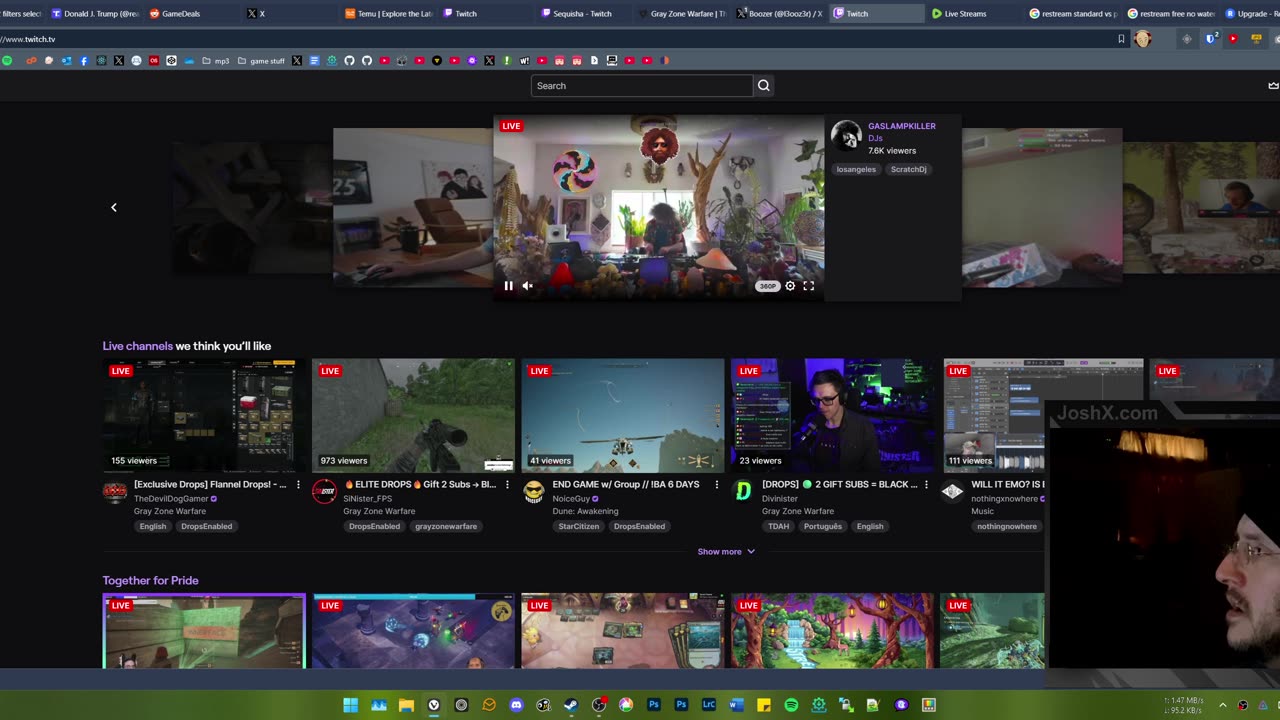Screen dimensions: 1280x720
Task: Open the mp3 bookmarks folder
Action: [x=215, y=61]
